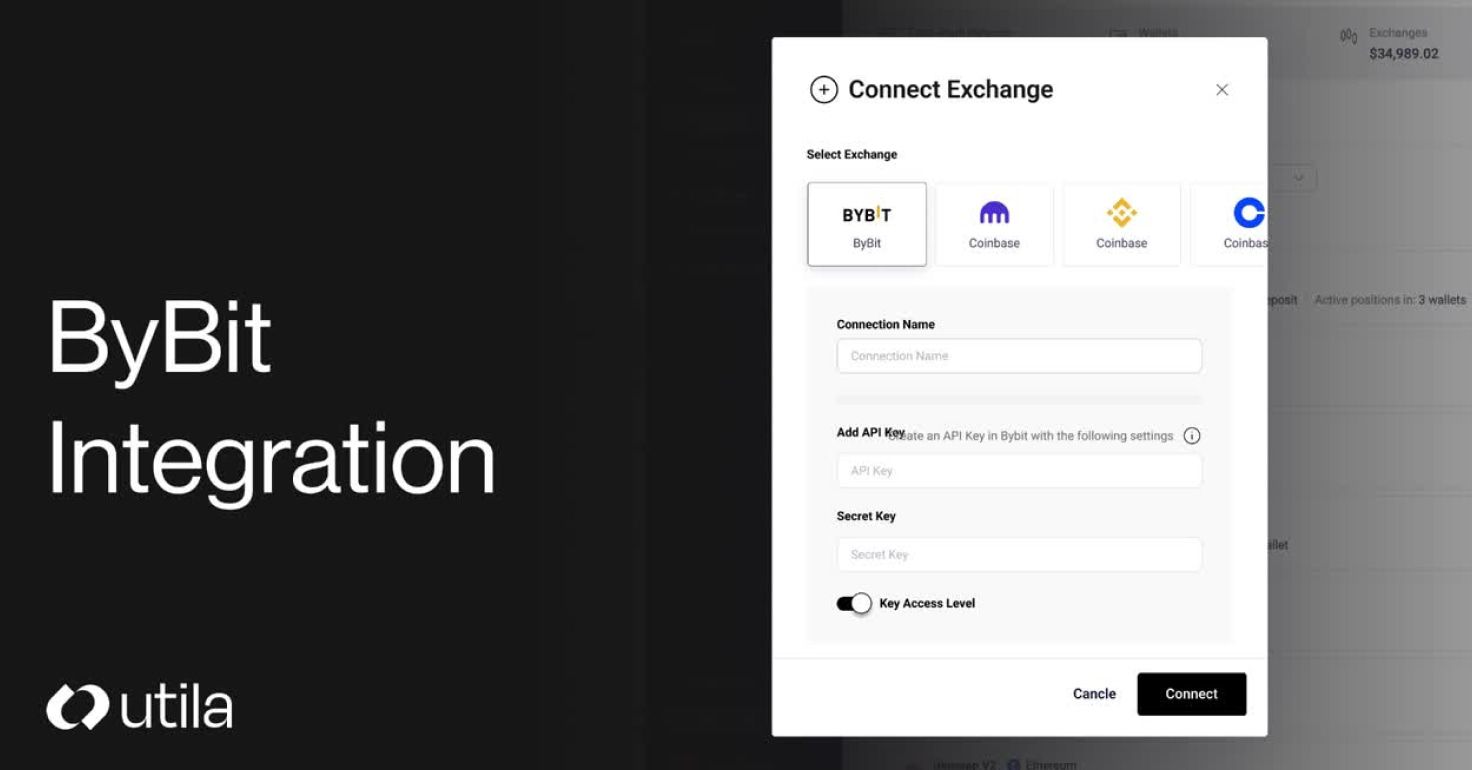Click the Ethereum network icon at bottom
This screenshot has height=770, width=1472.
click(1014, 765)
